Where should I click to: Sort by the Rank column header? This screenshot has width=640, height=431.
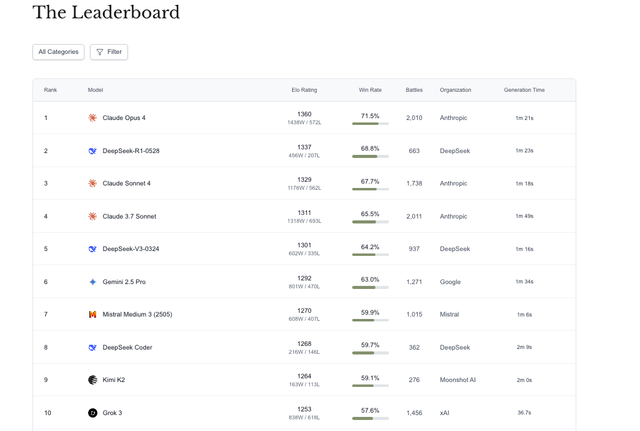[x=50, y=90]
